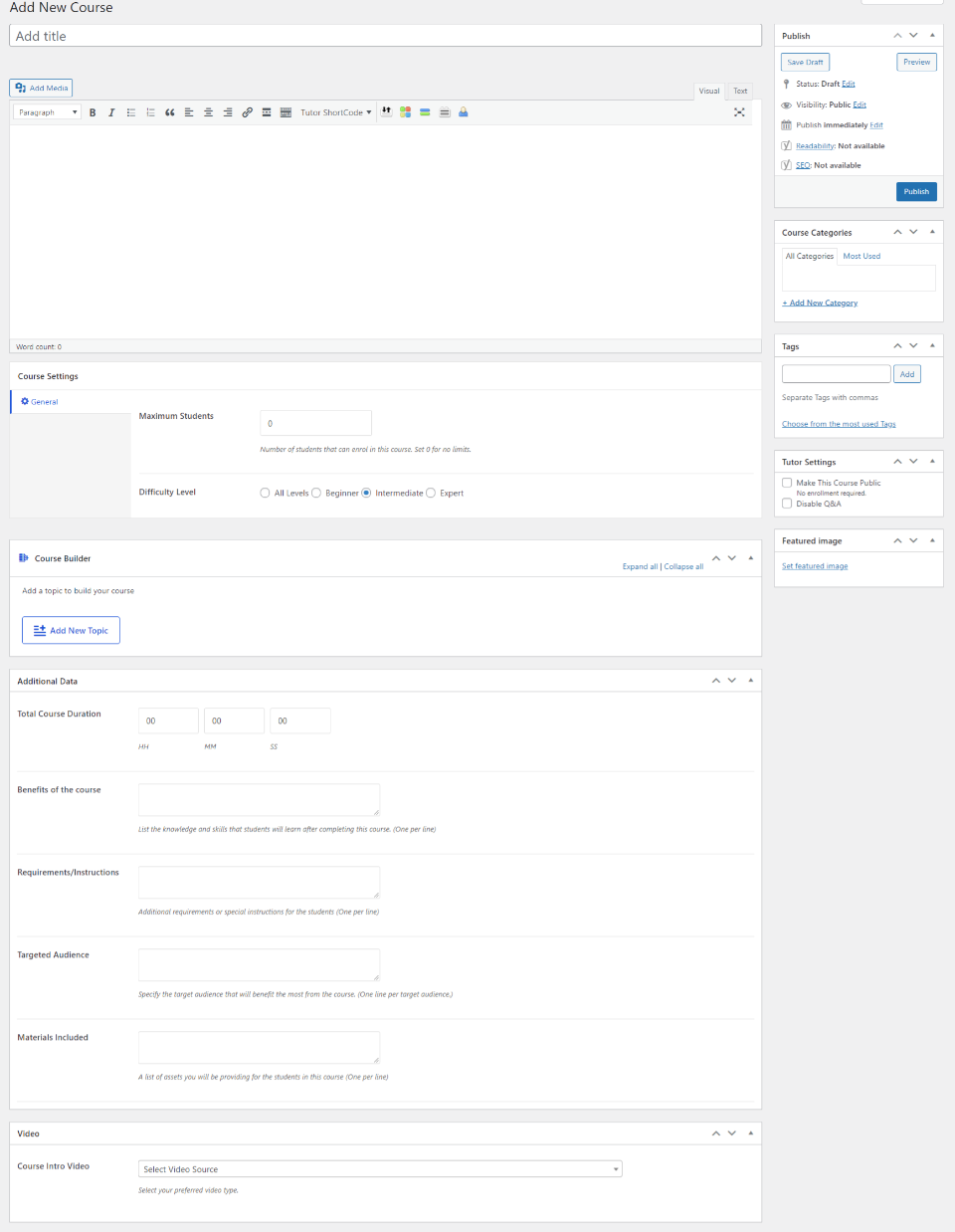Image resolution: width=955 pixels, height=1232 pixels.
Task: Collapse the Tutor Settings panel
Action: (x=932, y=461)
